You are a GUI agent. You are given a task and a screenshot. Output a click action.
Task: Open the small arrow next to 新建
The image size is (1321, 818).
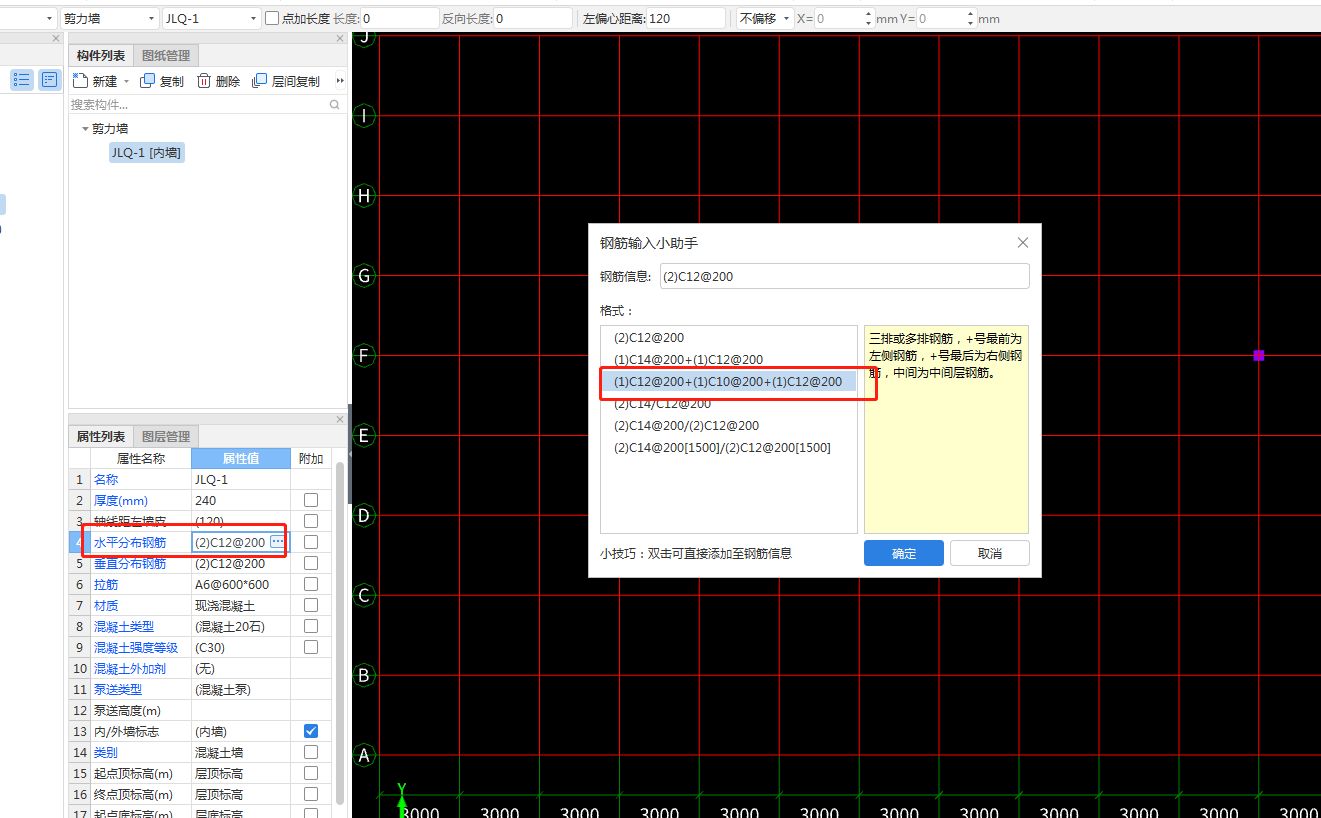tap(126, 82)
